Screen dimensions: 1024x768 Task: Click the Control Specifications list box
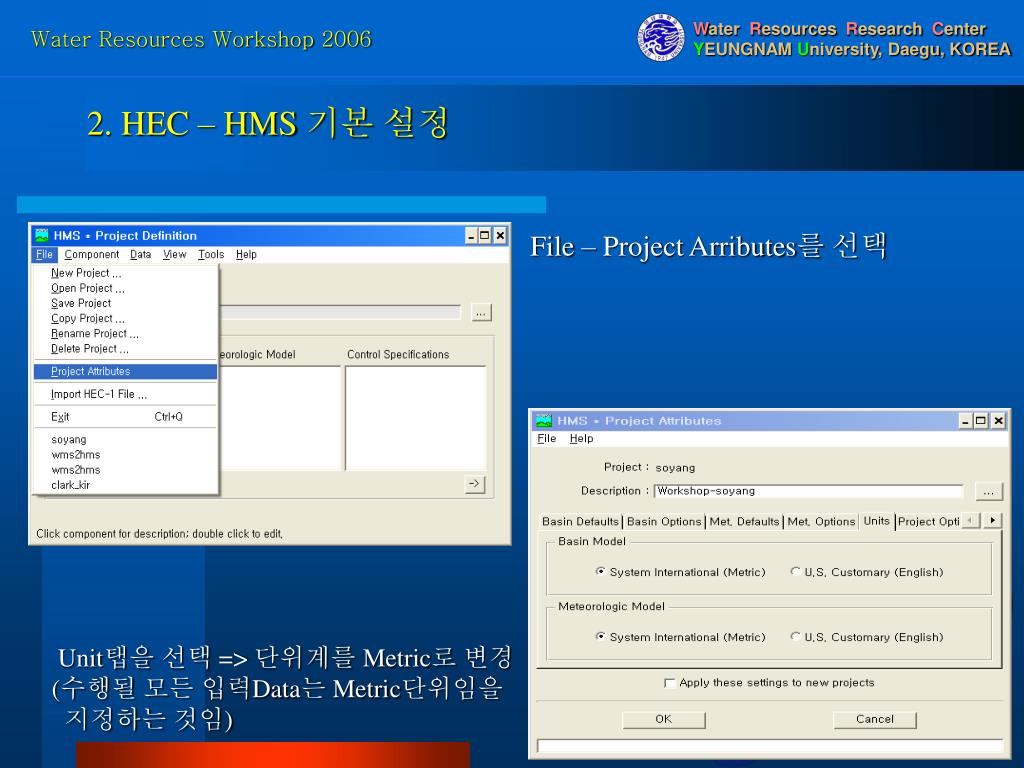coord(415,418)
